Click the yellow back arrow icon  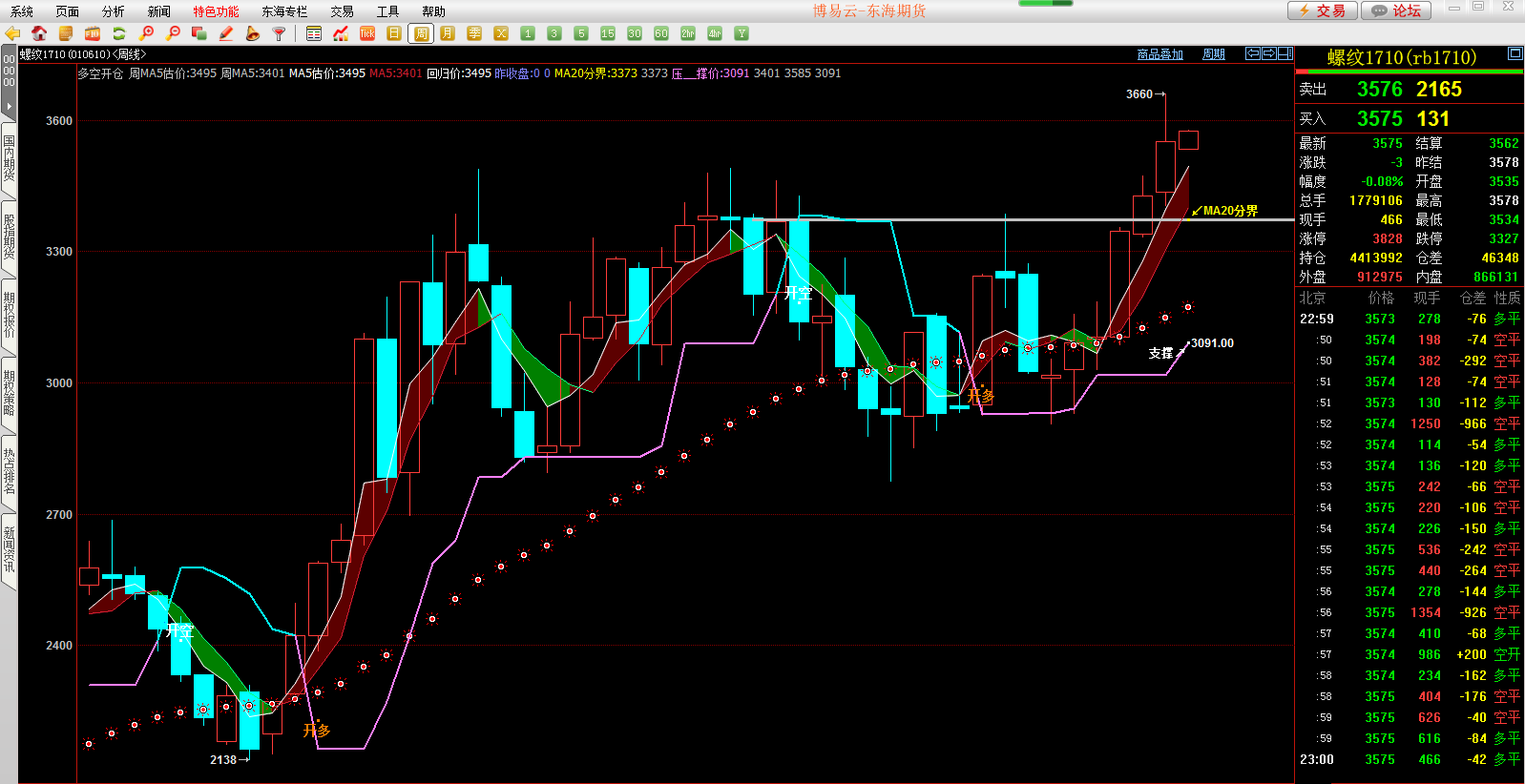12,33
